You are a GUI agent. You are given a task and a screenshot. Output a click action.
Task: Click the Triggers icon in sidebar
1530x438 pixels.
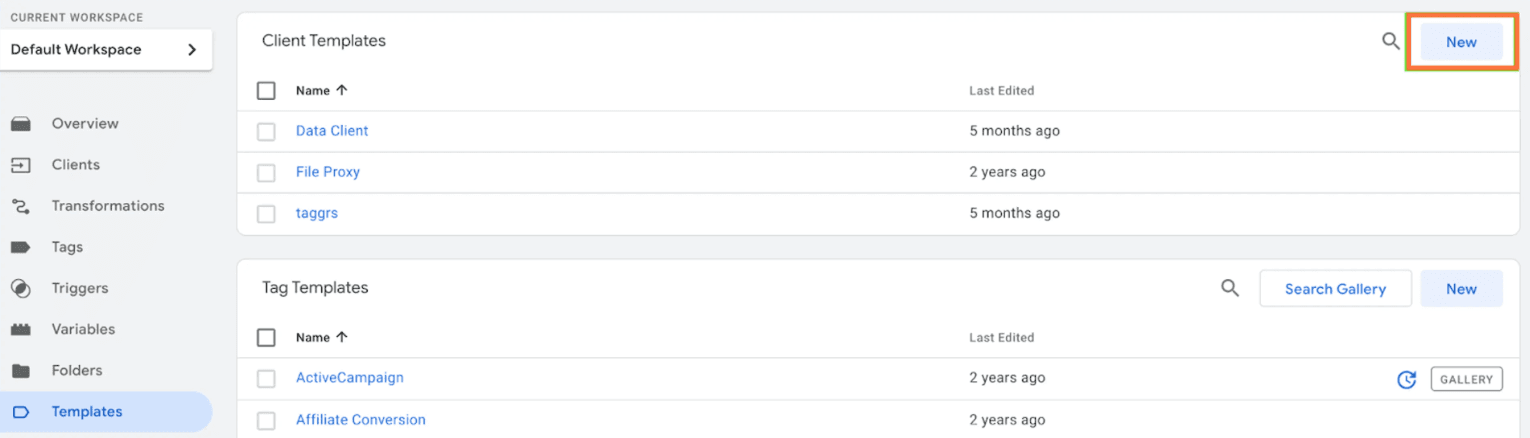coord(21,288)
